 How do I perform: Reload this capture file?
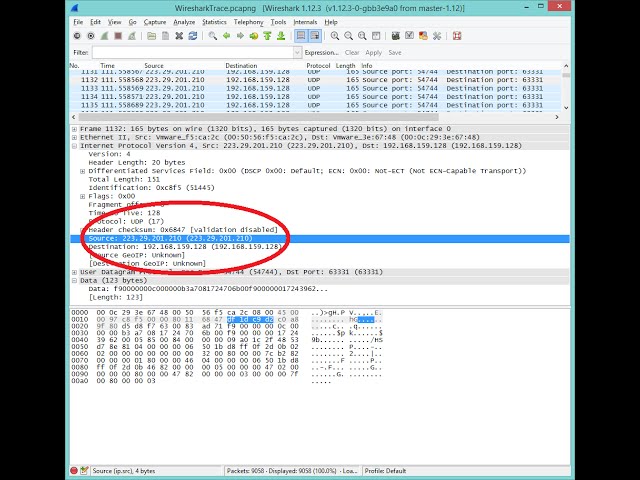193,36
